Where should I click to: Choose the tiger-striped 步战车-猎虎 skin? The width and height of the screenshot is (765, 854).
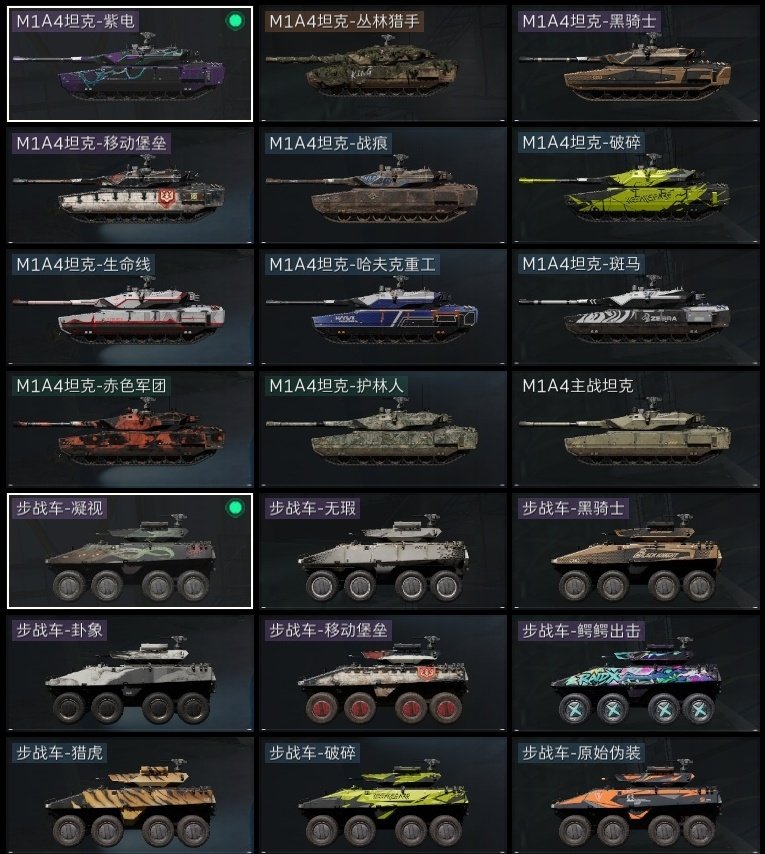(130, 795)
